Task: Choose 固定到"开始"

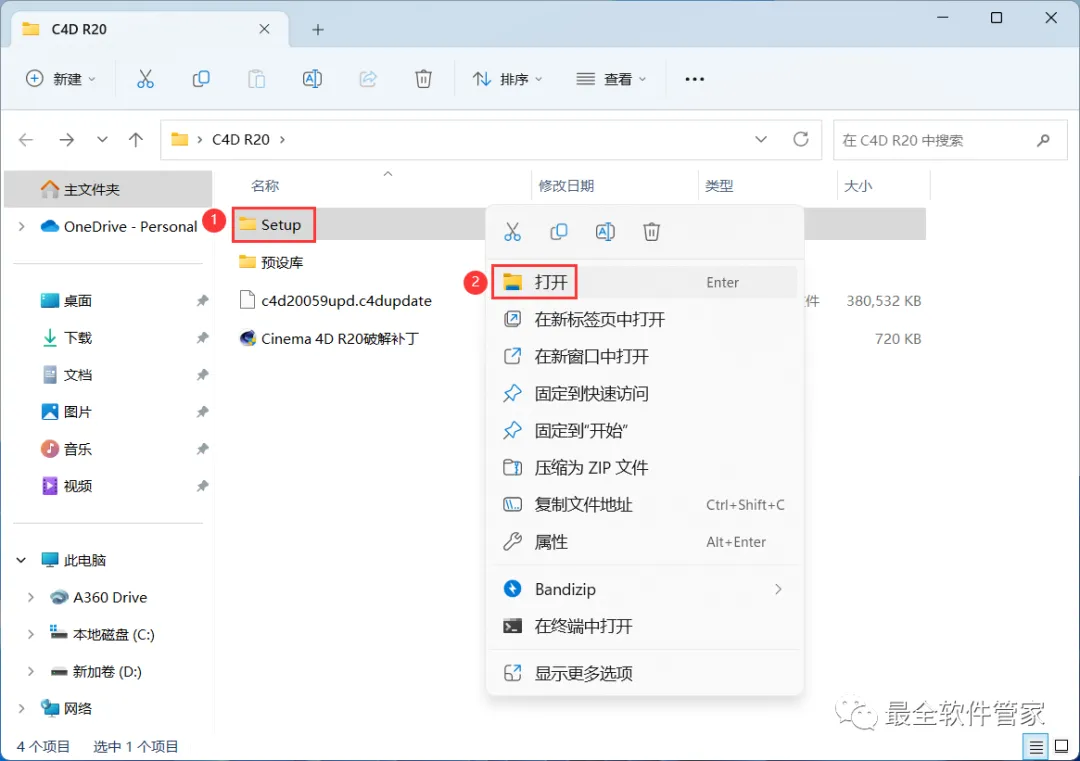Action: [x=644, y=431]
